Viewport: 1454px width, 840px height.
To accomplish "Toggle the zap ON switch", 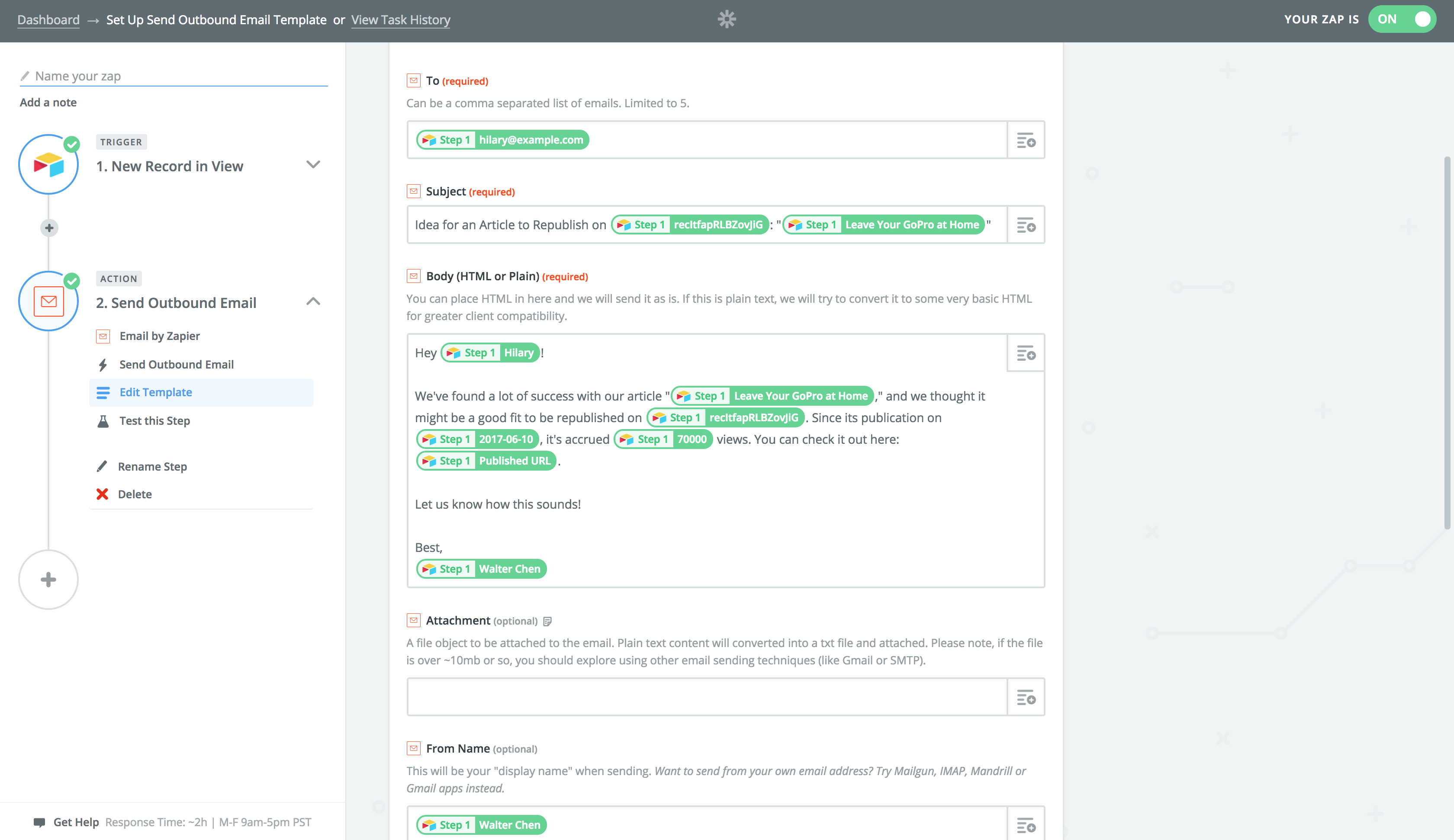I will [x=1402, y=19].
